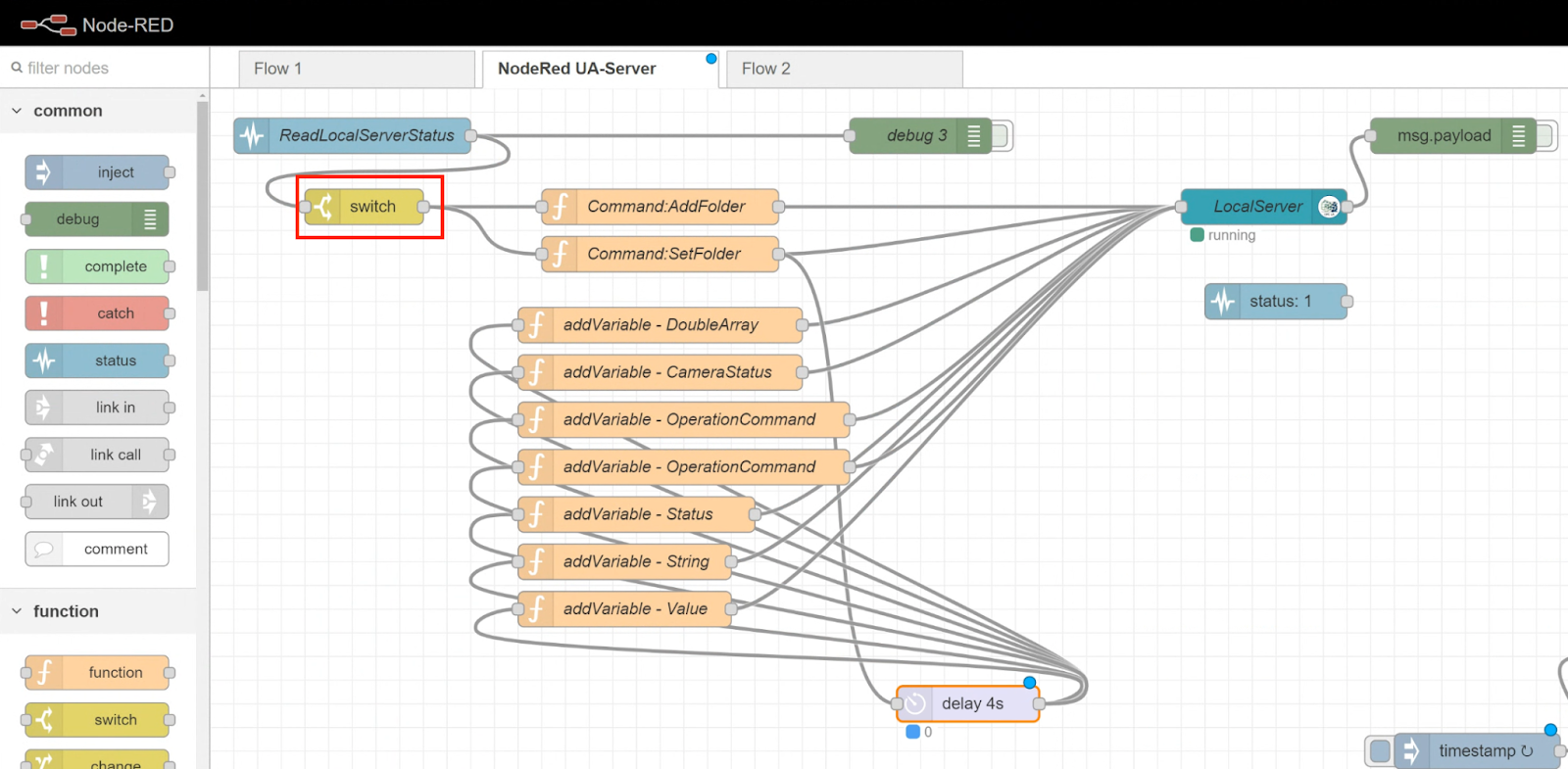Switch to the Flow 1 tab

pyautogui.click(x=357, y=69)
